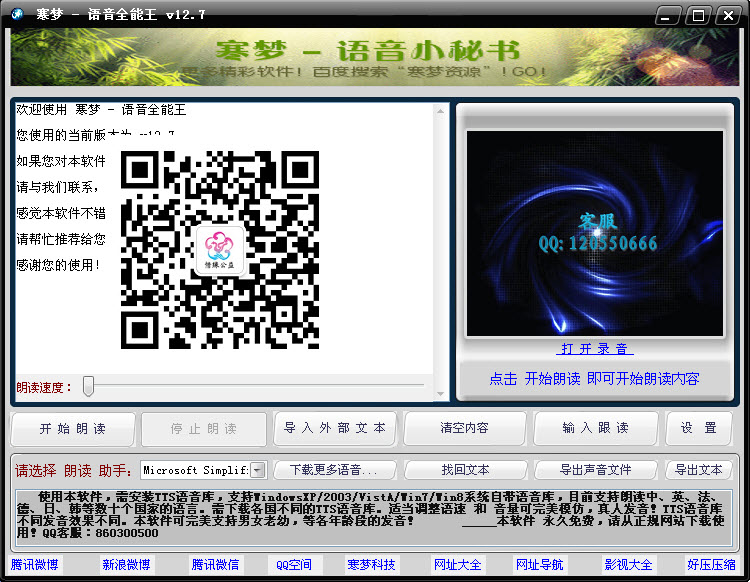750x582 pixels.
Task: Close the 语音全能王 window
Action: click(728, 15)
